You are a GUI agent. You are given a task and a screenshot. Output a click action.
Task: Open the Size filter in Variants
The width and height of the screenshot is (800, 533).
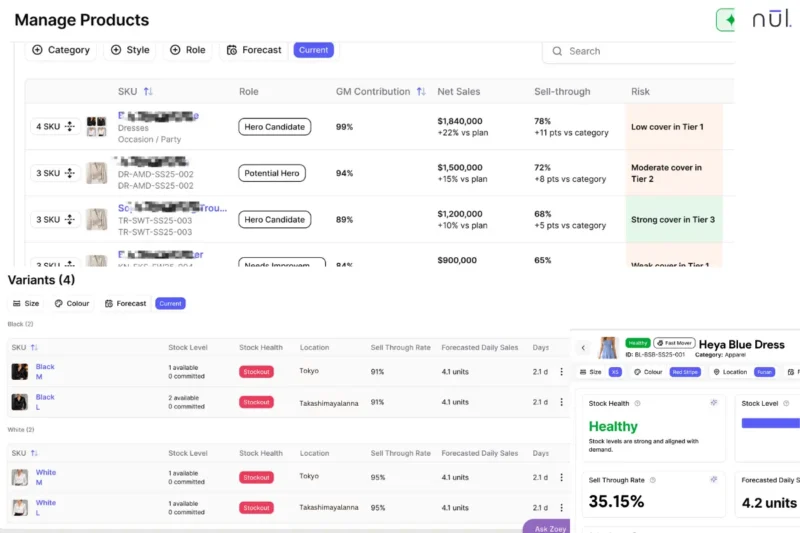tap(26, 303)
